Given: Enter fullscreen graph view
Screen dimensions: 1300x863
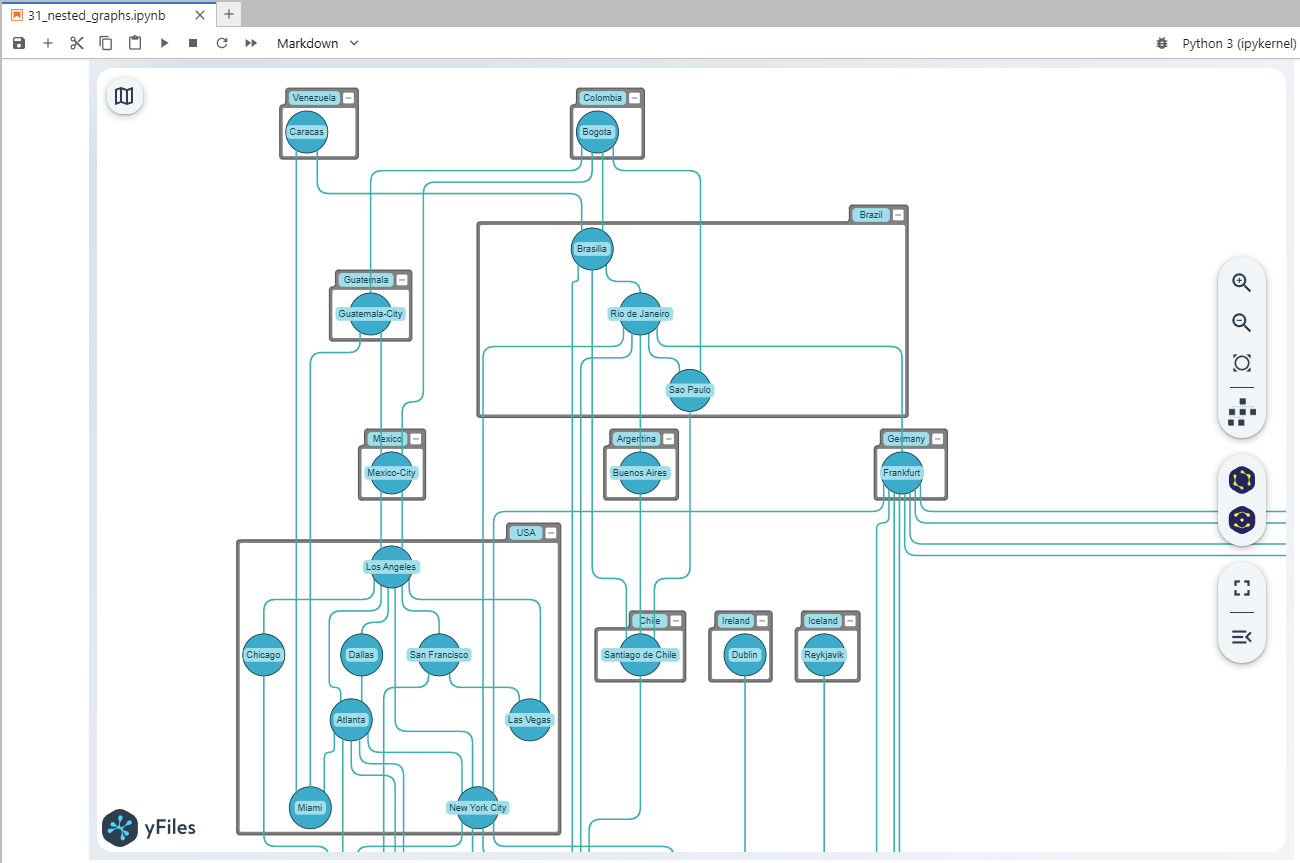Looking at the screenshot, I should coord(1242,588).
